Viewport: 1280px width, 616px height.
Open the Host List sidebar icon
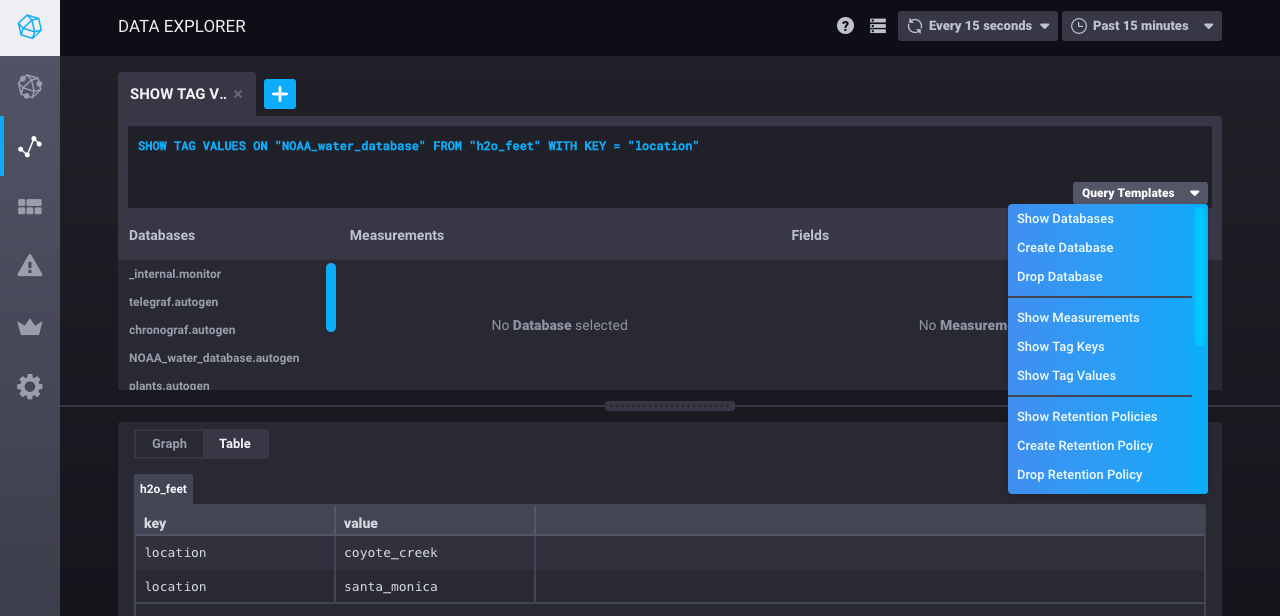(x=30, y=87)
